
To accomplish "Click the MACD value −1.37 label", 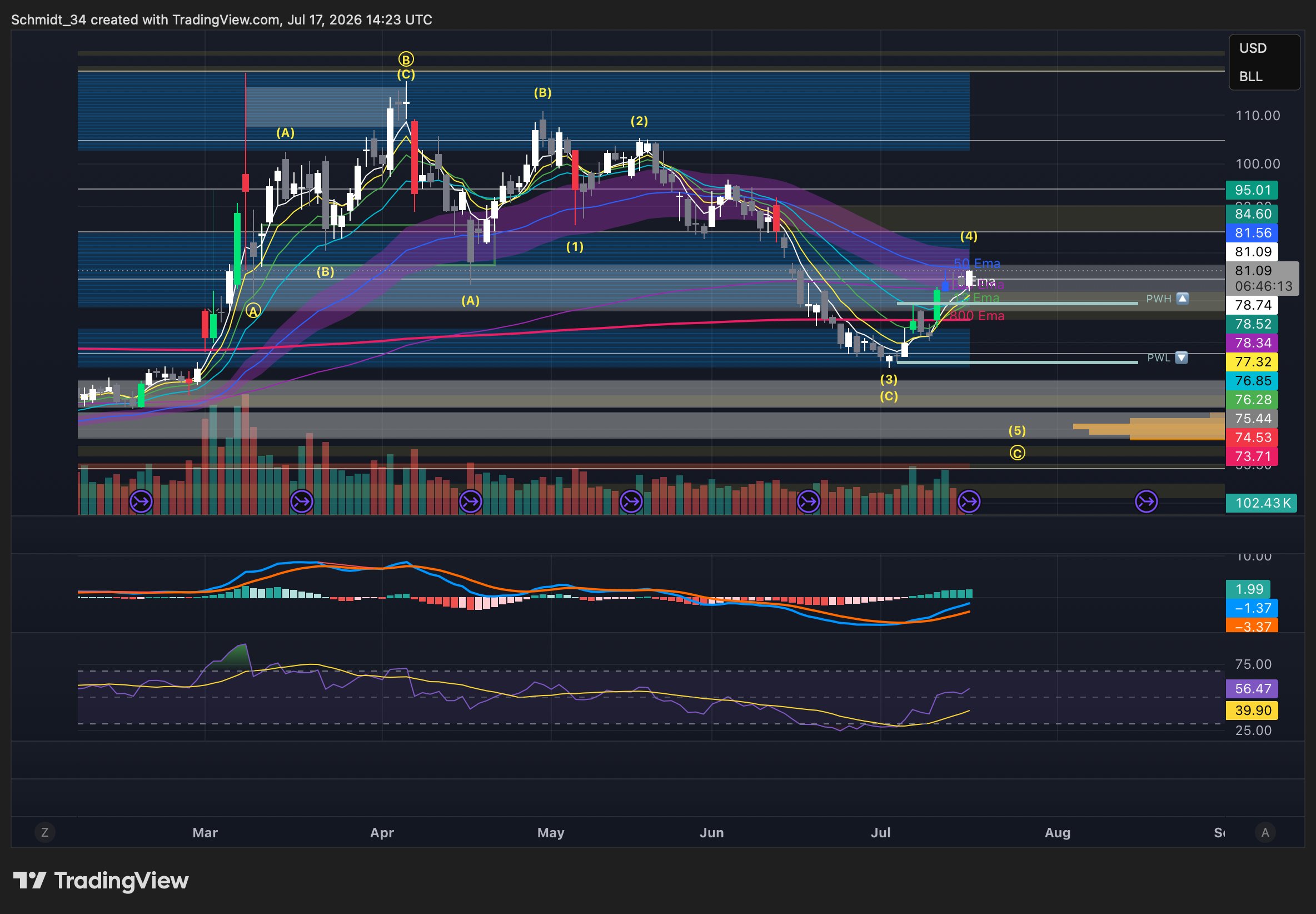I will pyautogui.click(x=1252, y=608).
